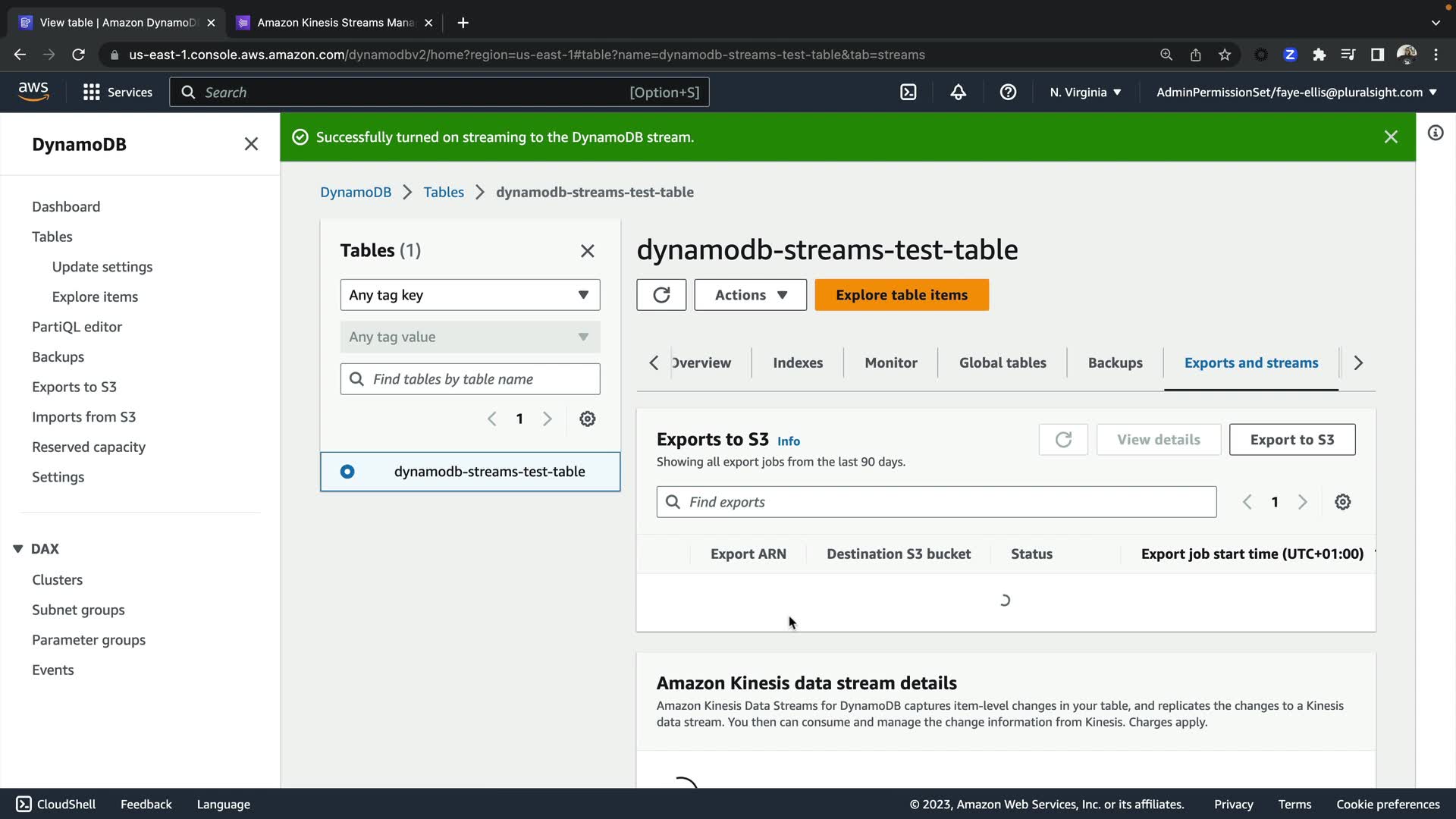Select dynamodb-streams-test-table radio button

(x=347, y=472)
